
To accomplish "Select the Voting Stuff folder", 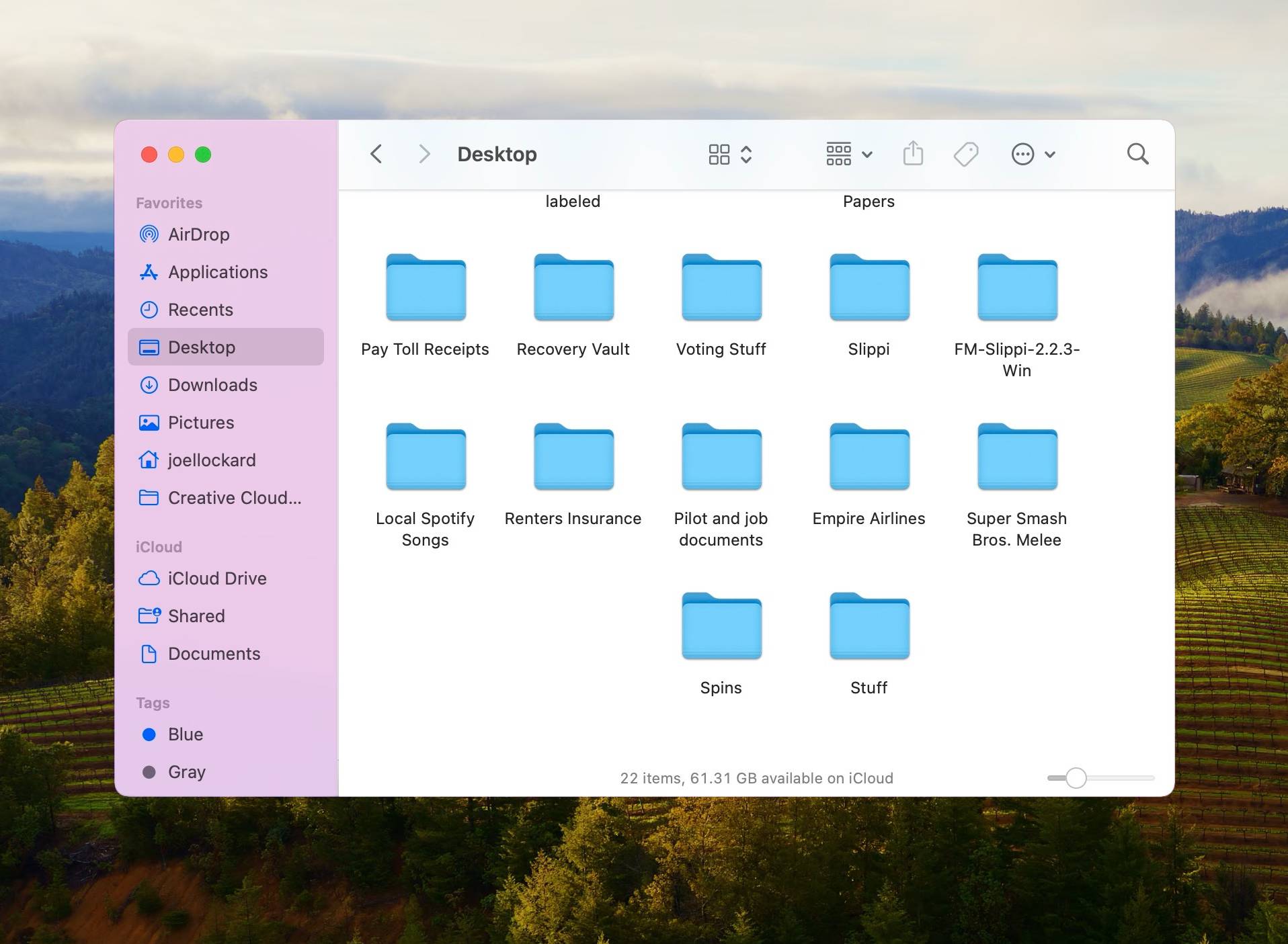I will point(721,288).
